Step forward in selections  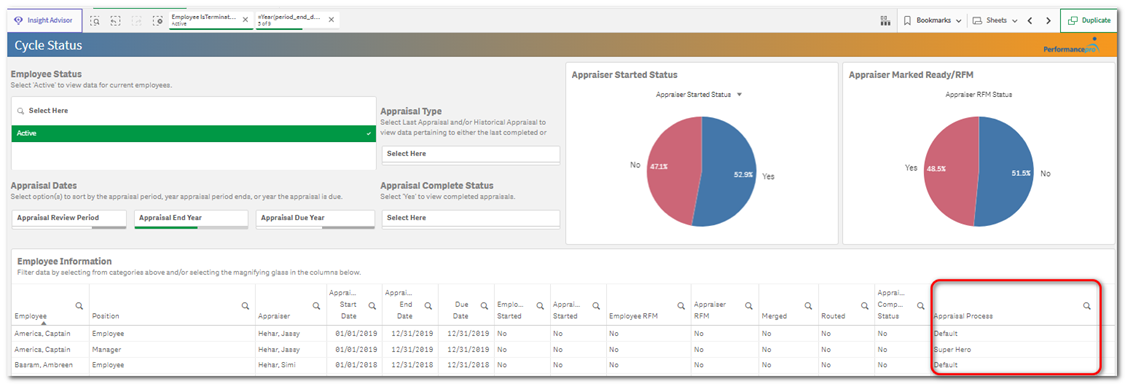click(137, 21)
